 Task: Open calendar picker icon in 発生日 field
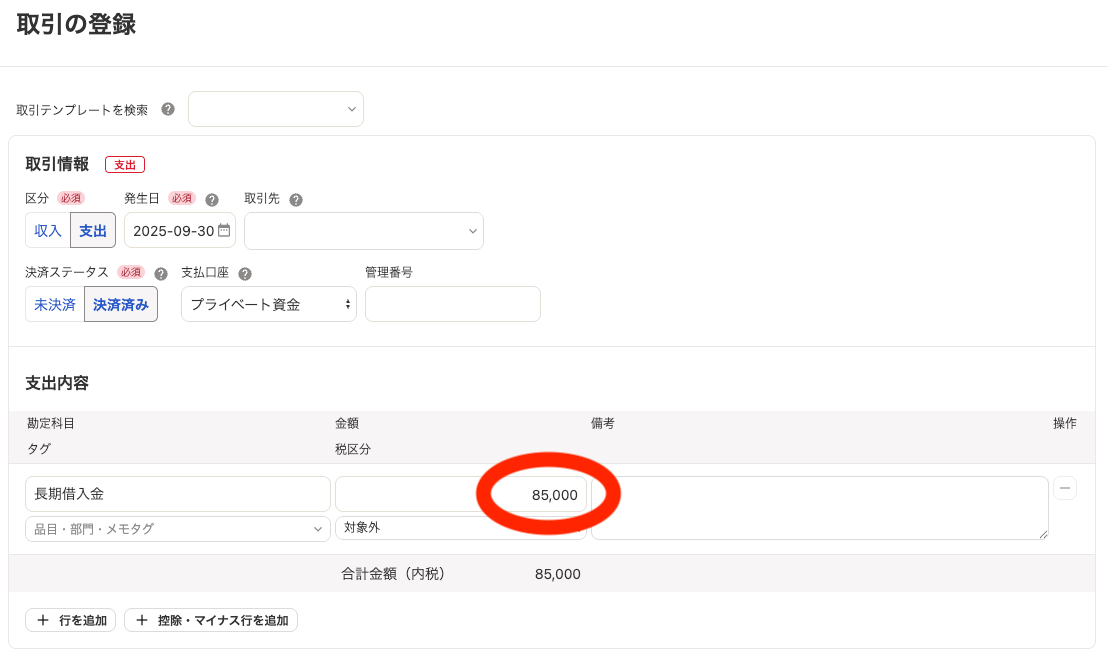click(x=224, y=230)
